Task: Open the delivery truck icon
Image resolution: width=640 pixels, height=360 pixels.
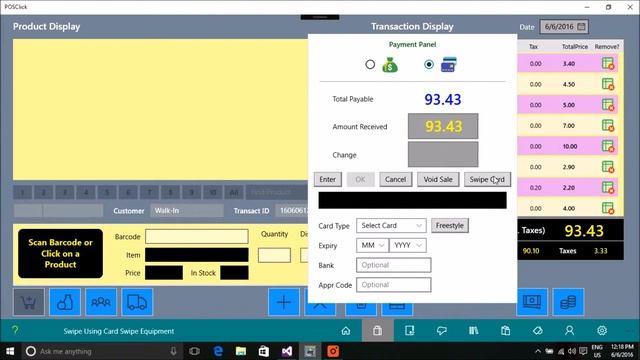Action: pos(137,302)
